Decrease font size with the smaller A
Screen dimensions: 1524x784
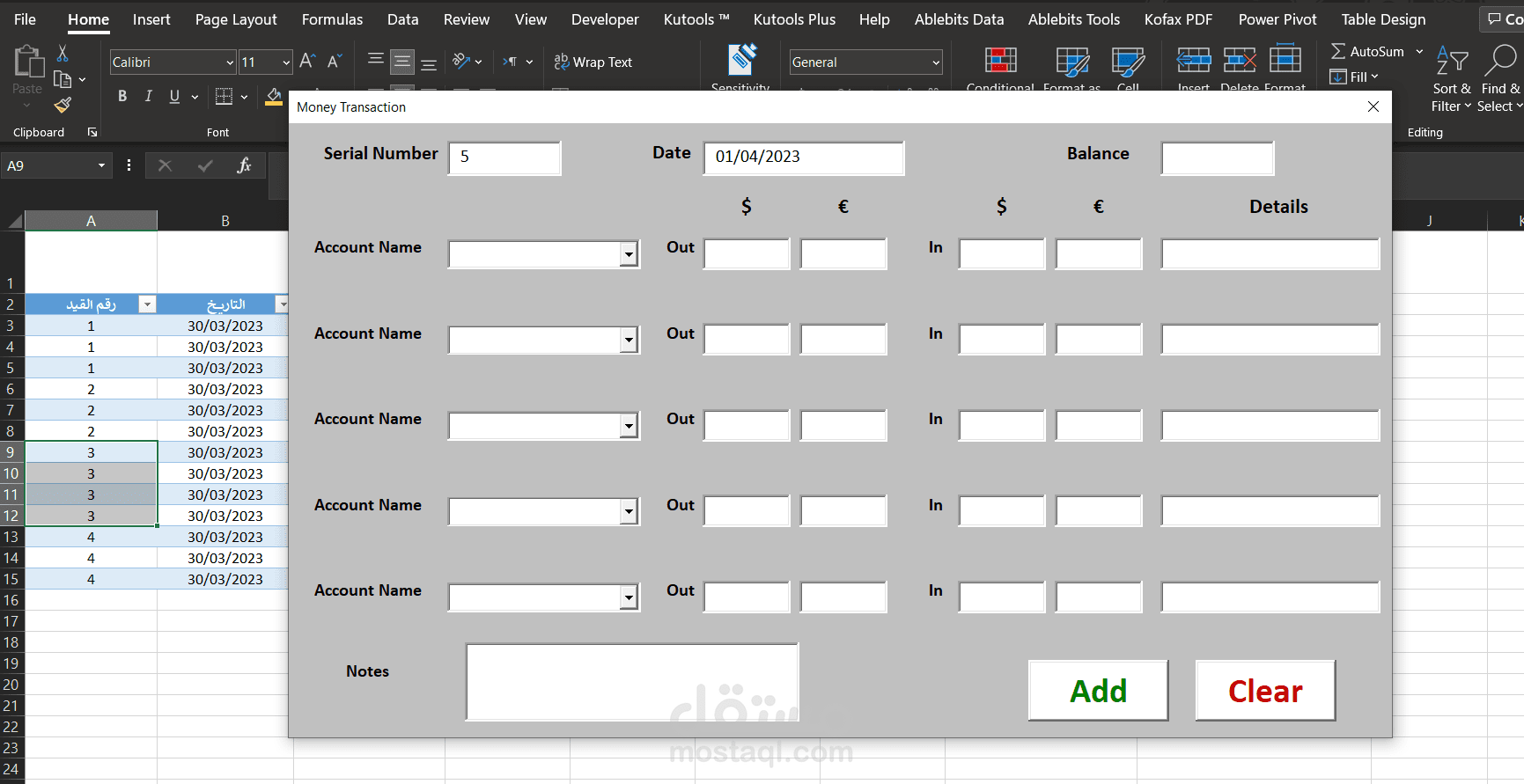click(x=334, y=62)
